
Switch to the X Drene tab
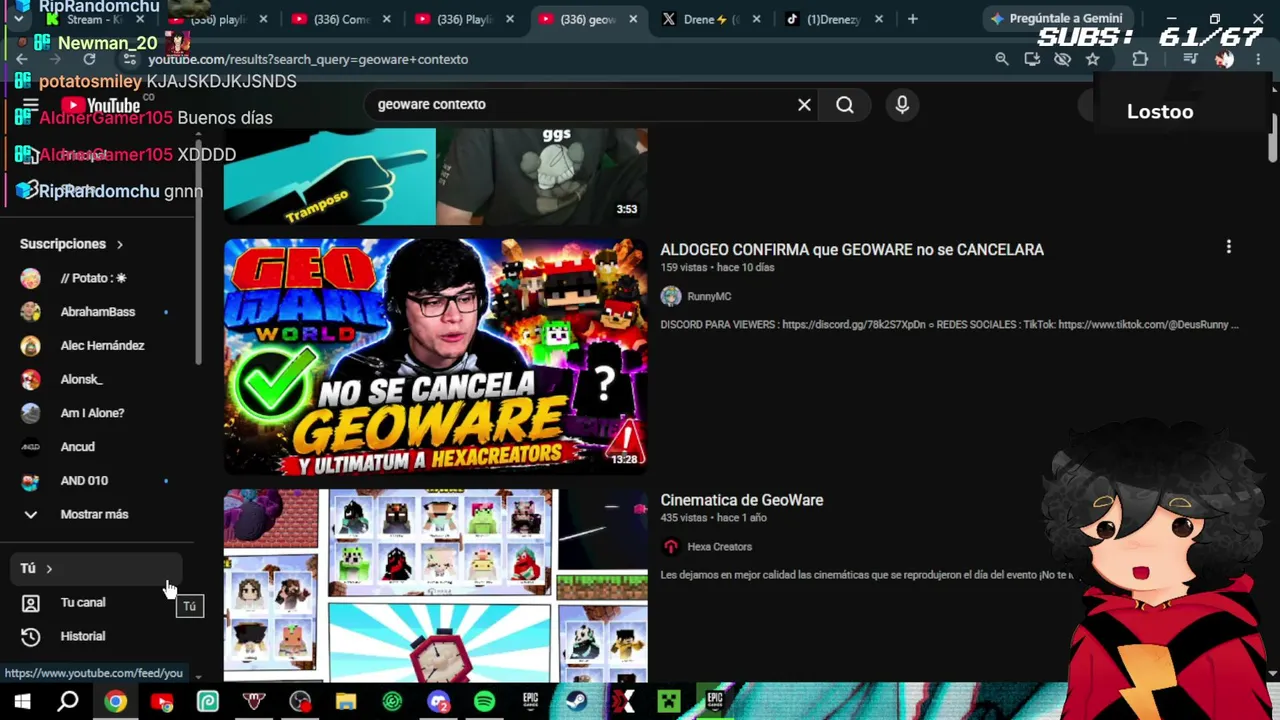click(712, 19)
